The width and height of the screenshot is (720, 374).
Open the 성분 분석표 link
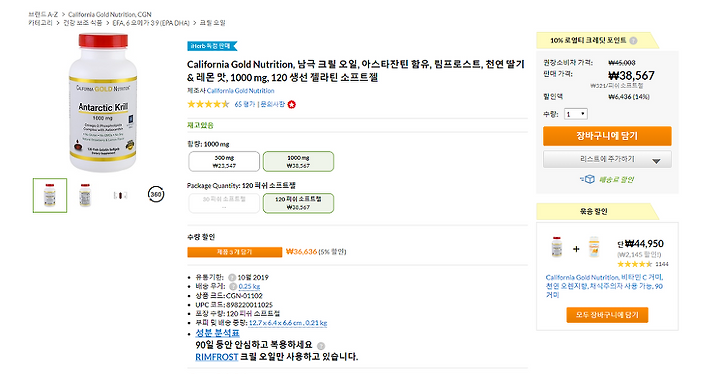click(x=217, y=333)
